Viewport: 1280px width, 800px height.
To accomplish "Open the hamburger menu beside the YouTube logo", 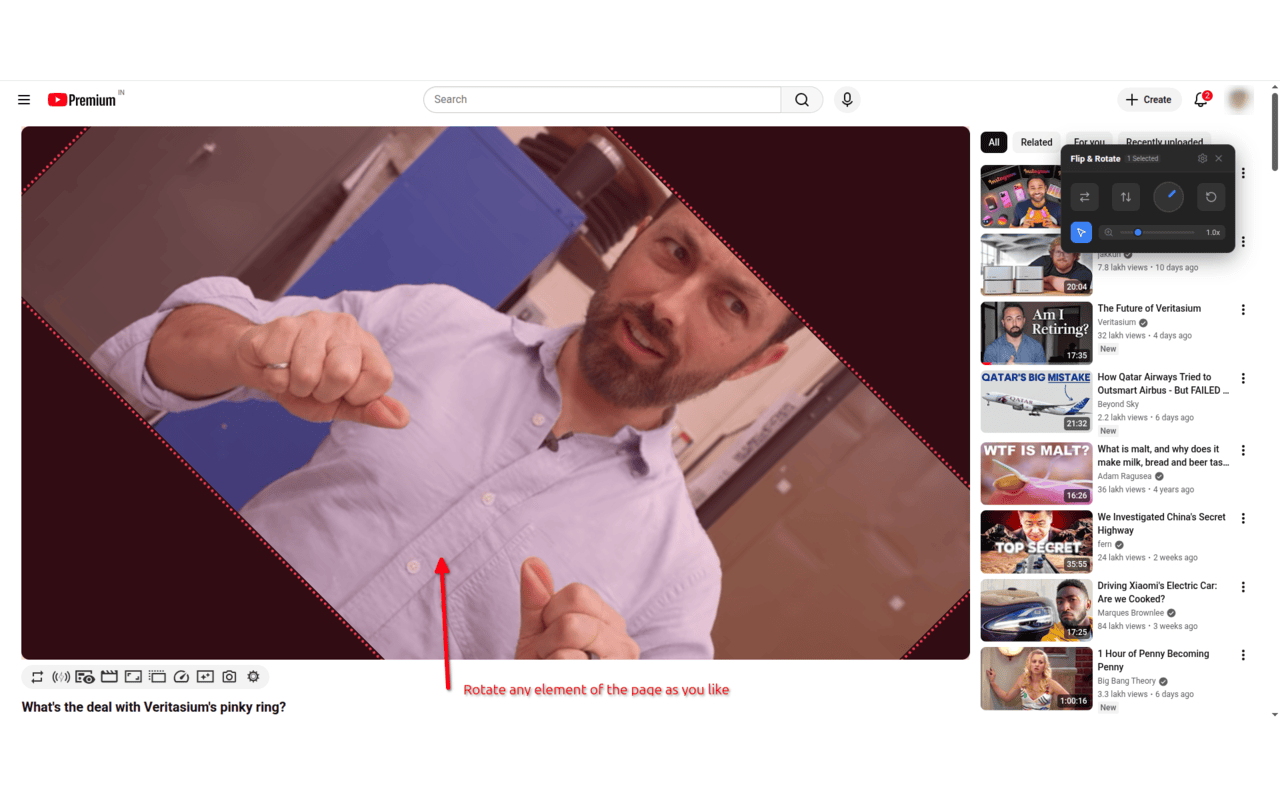I will pos(24,99).
